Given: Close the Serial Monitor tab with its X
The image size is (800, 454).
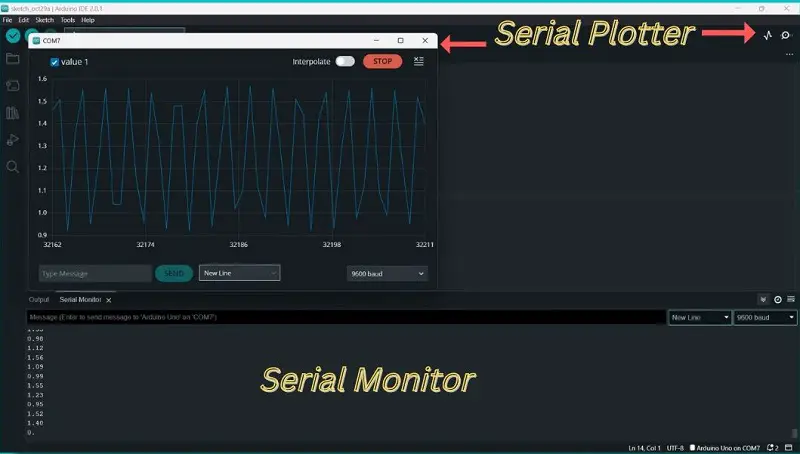Looking at the screenshot, I should coord(109,300).
